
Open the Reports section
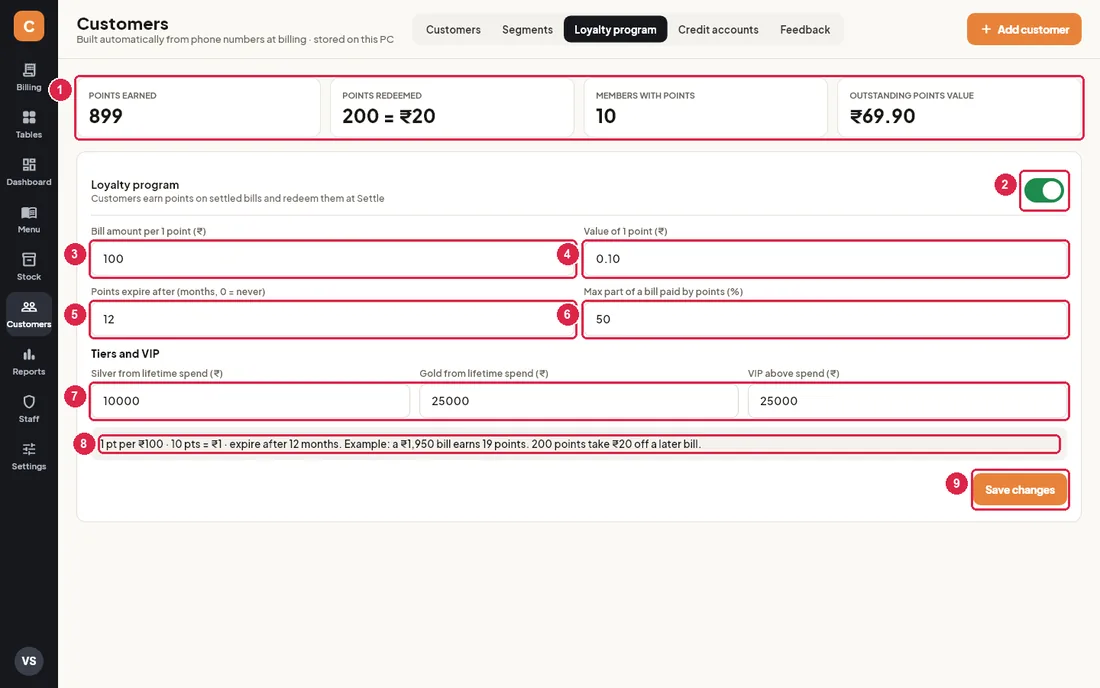coord(29,362)
